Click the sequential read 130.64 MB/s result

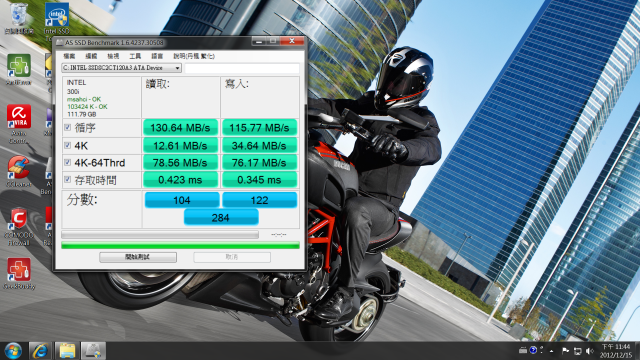click(180, 128)
